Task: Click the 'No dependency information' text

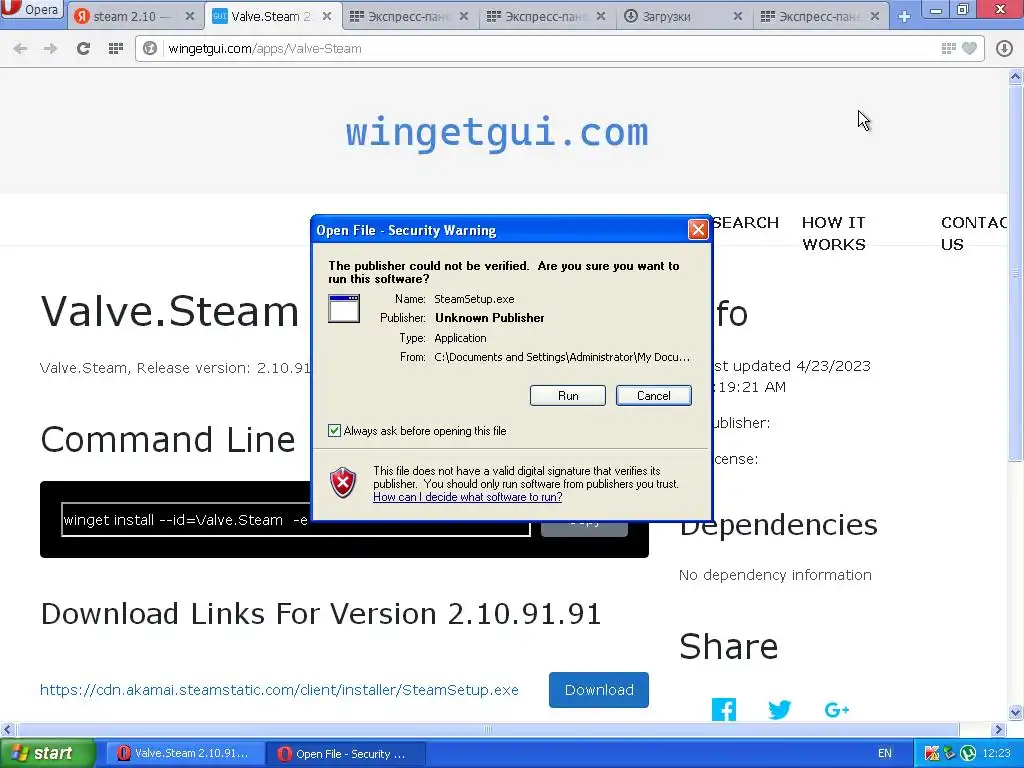Action: 775,575
